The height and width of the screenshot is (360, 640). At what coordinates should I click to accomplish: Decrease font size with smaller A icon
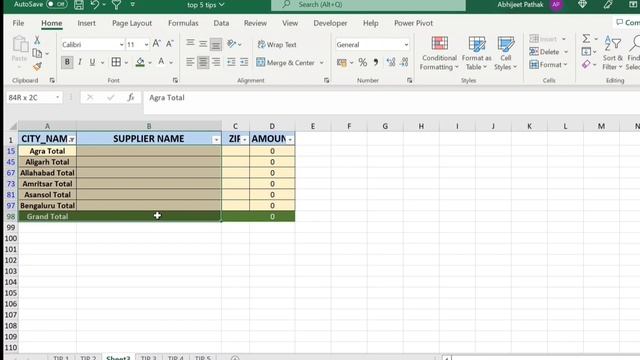[169, 44]
